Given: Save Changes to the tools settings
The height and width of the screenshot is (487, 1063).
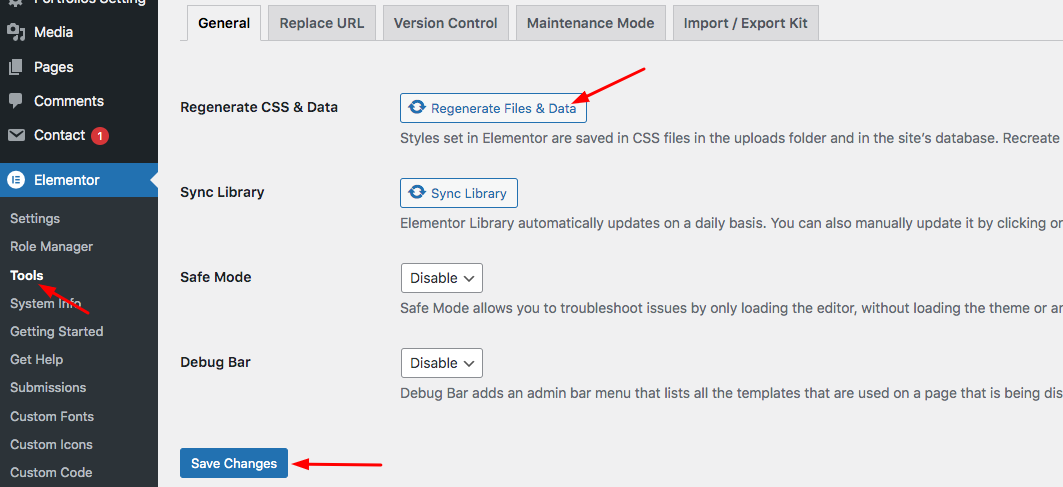Looking at the screenshot, I should [234, 463].
